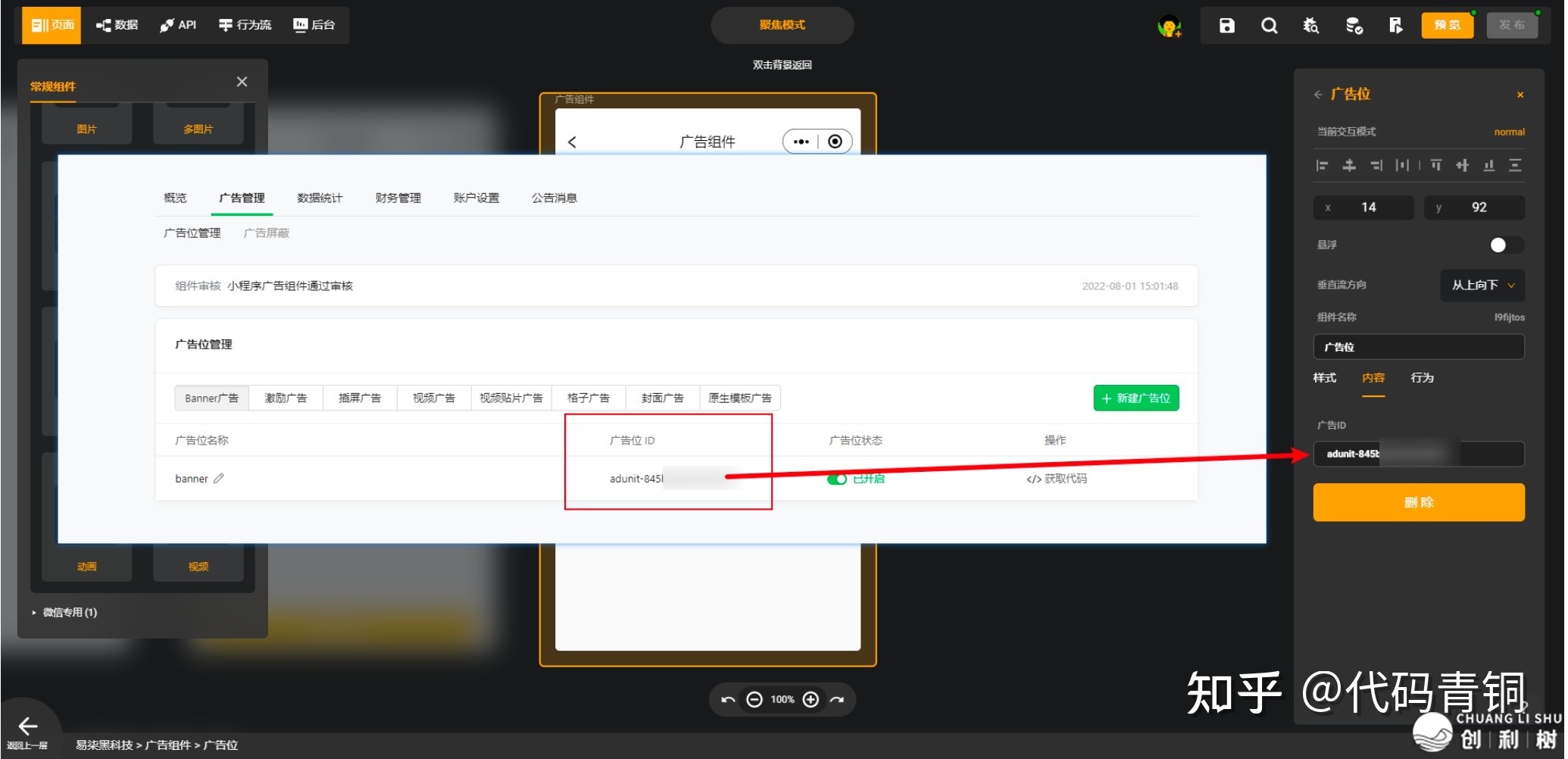
Task: Open the 行为 tab in properties
Action: [1423, 378]
